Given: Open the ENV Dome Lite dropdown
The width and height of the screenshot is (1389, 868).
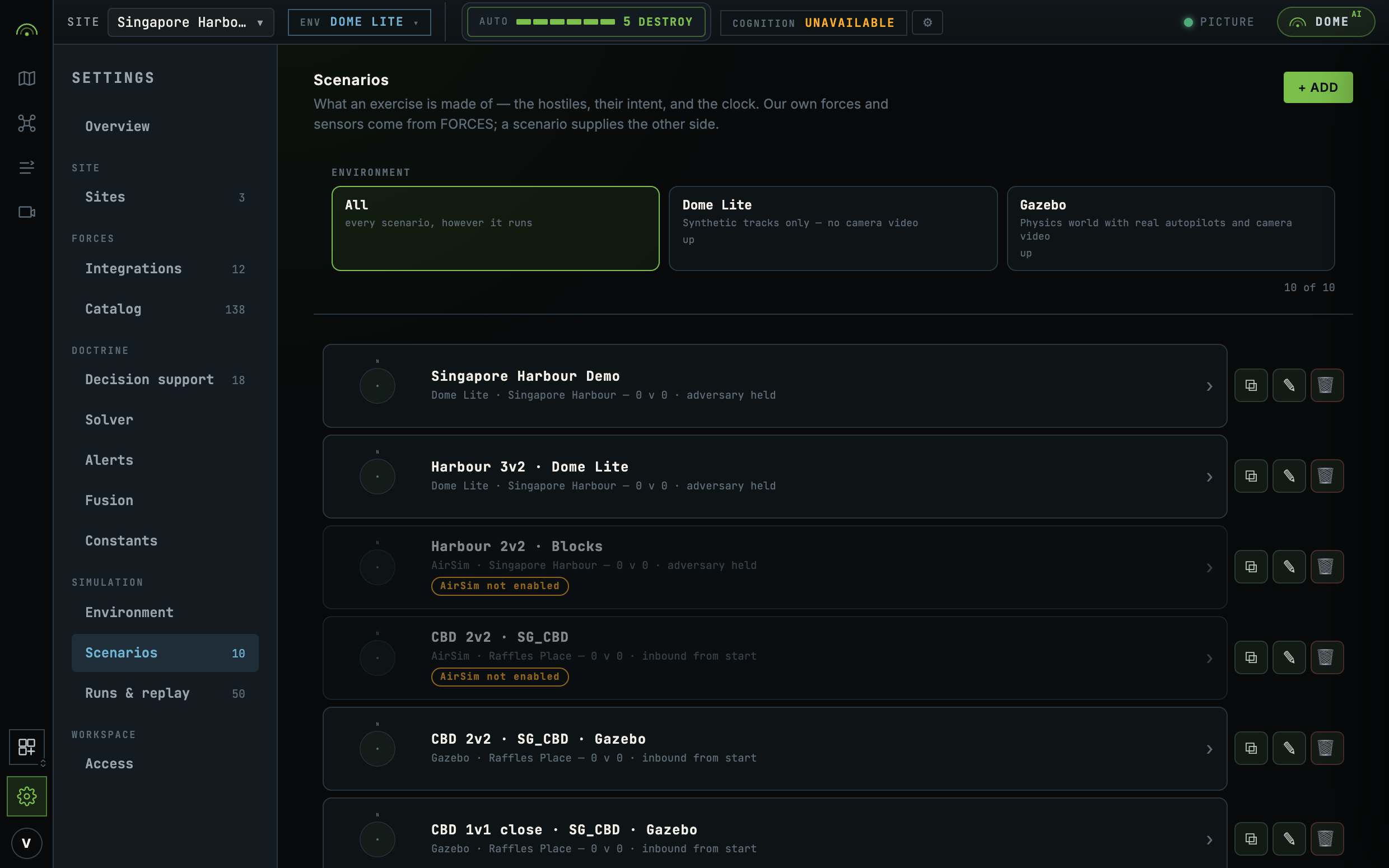Looking at the screenshot, I should click(360, 22).
